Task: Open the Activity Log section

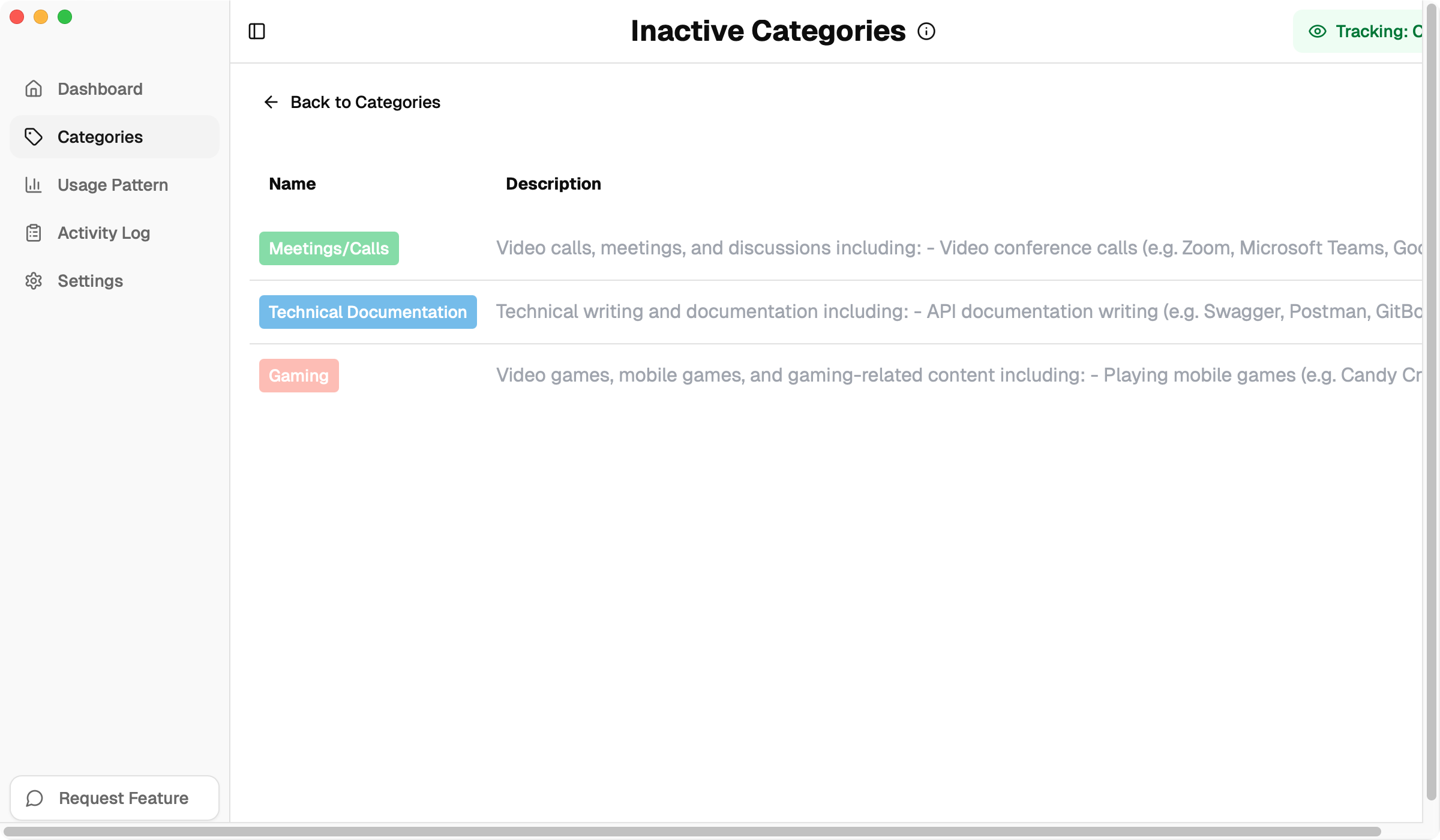Action: [103, 233]
